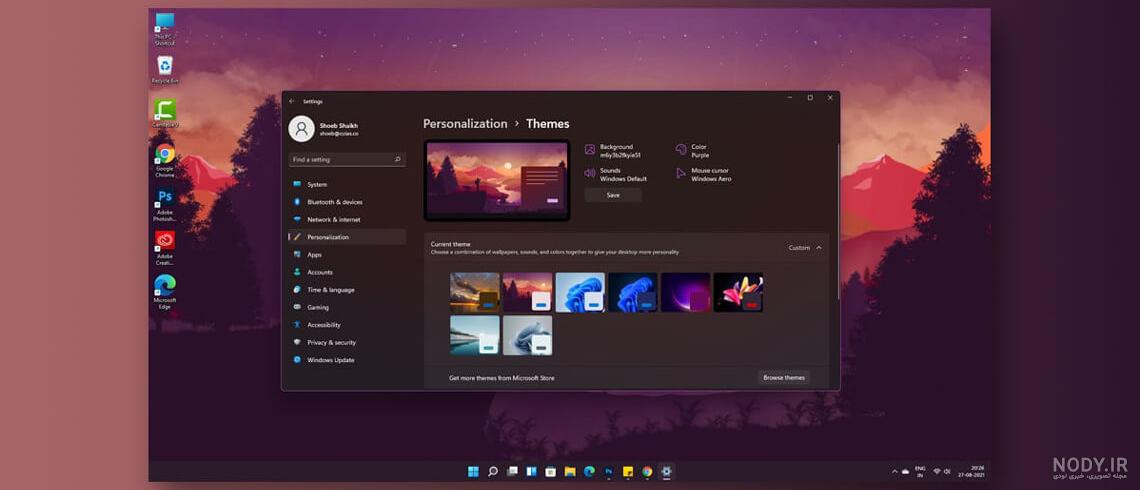Choose the purple glow theme thumbnail
The image size is (1140, 490).
pyautogui.click(x=686, y=292)
